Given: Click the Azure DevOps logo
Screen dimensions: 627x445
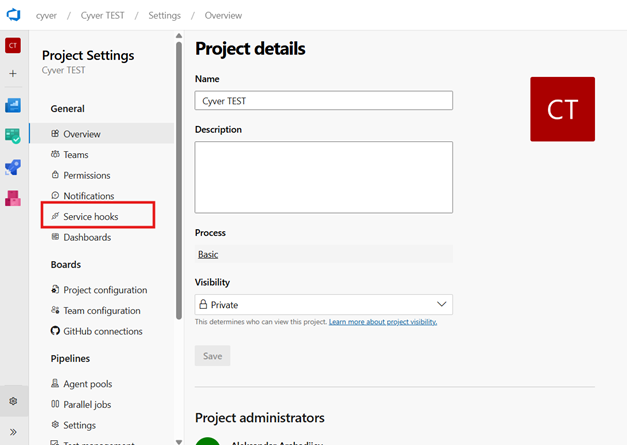Looking at the screenshot, I should (x=13, y=15).
